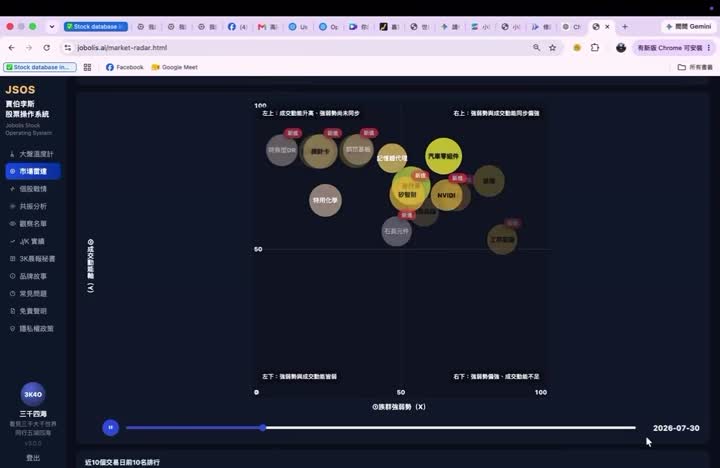Open the browser extensions puzzle icon
The height and width of the screenshot is (468, 720).
point(595,47)
